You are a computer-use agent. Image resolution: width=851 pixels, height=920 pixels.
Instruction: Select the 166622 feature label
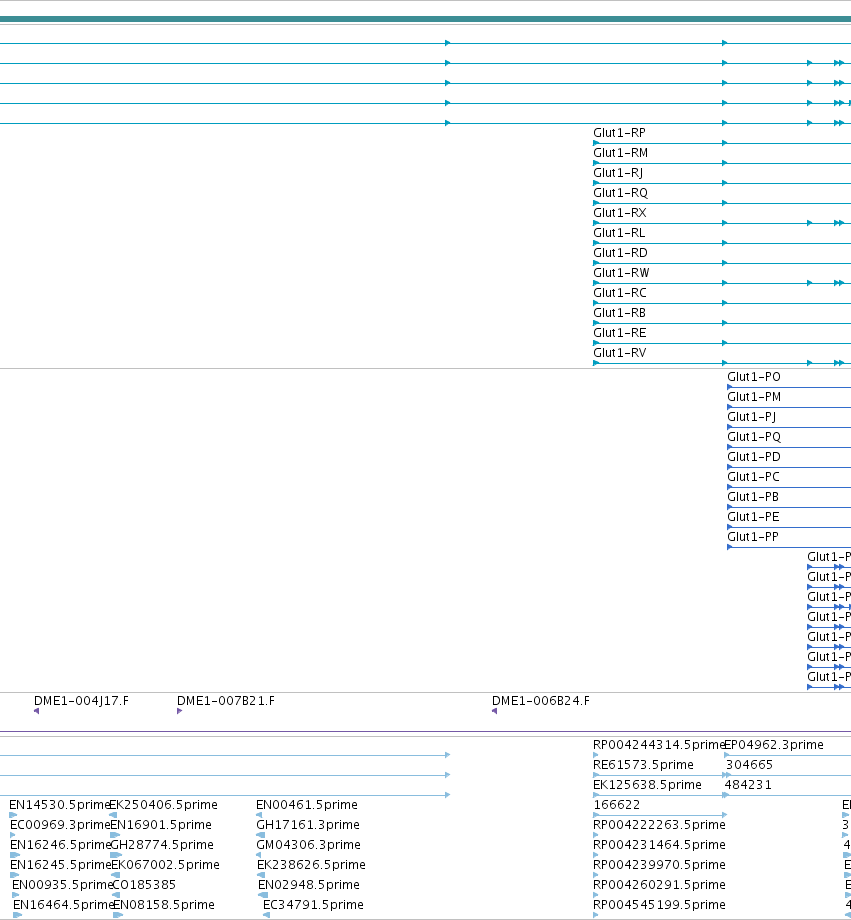[617, 805]
